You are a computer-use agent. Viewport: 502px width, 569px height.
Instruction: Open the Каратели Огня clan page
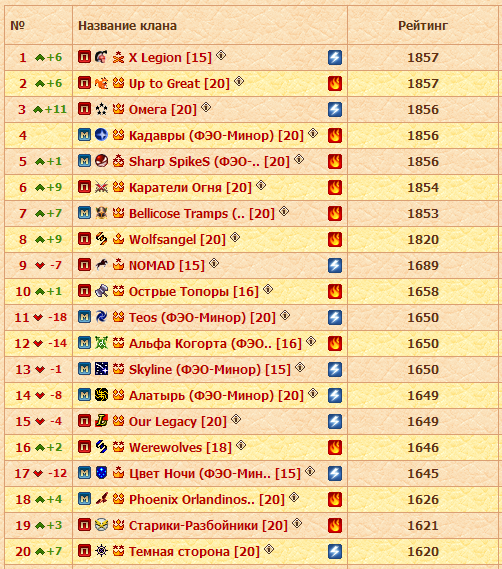190,188
